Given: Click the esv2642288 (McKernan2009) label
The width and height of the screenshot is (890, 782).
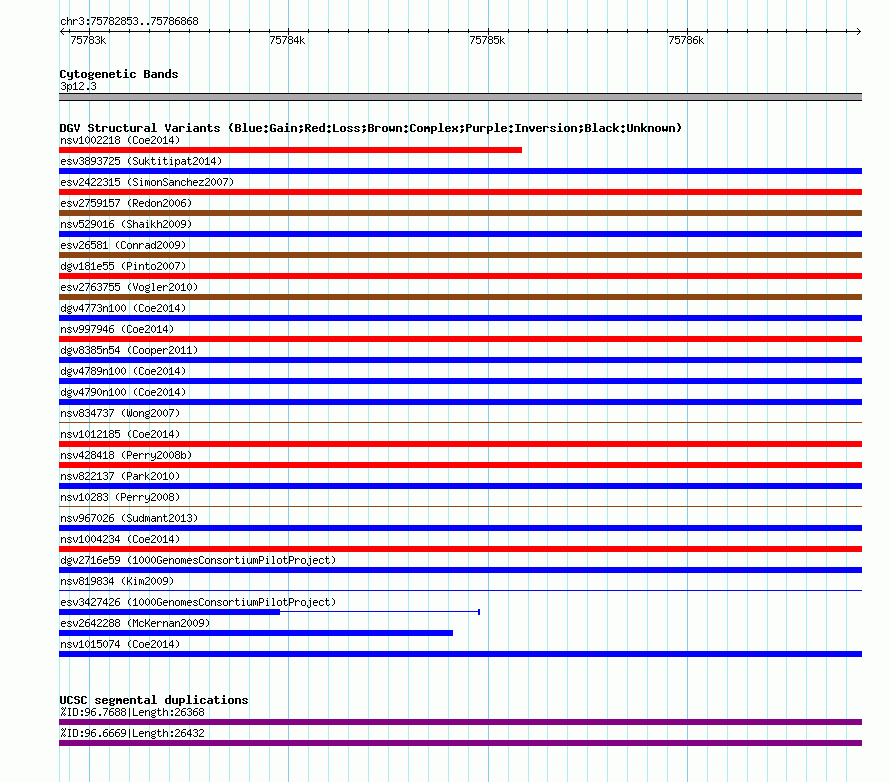Looking at the screenshot, I should (x=135, y=623).
